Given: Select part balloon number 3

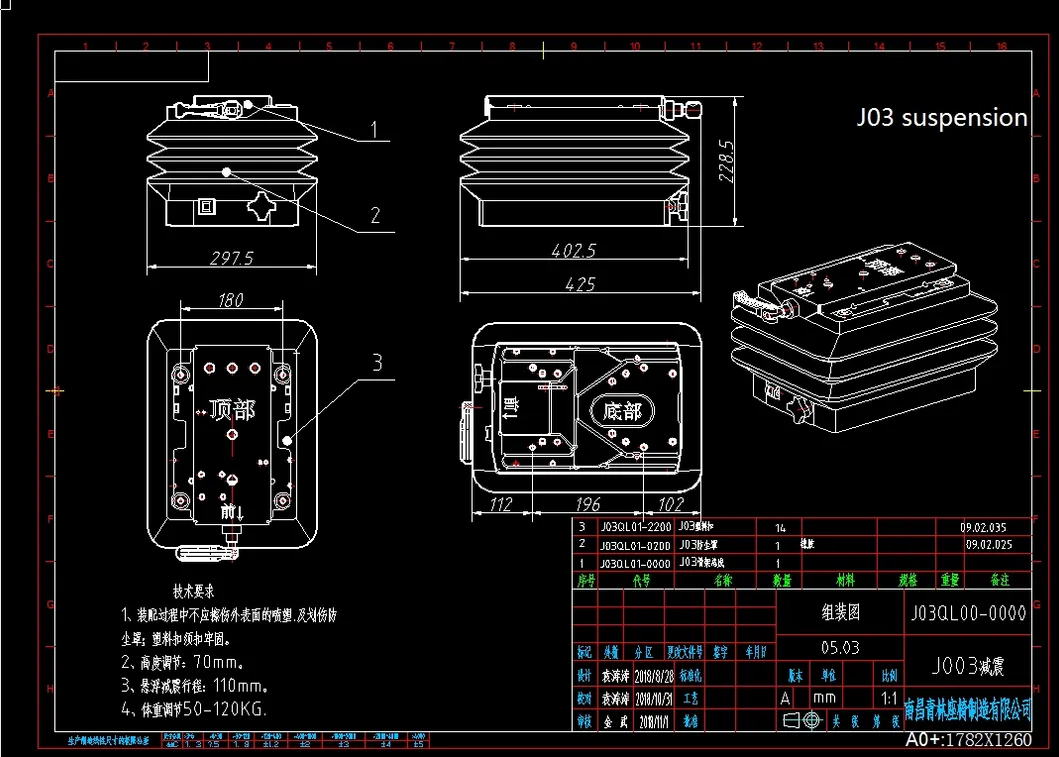Looking at the screenshot, I should tap(378, 363).
